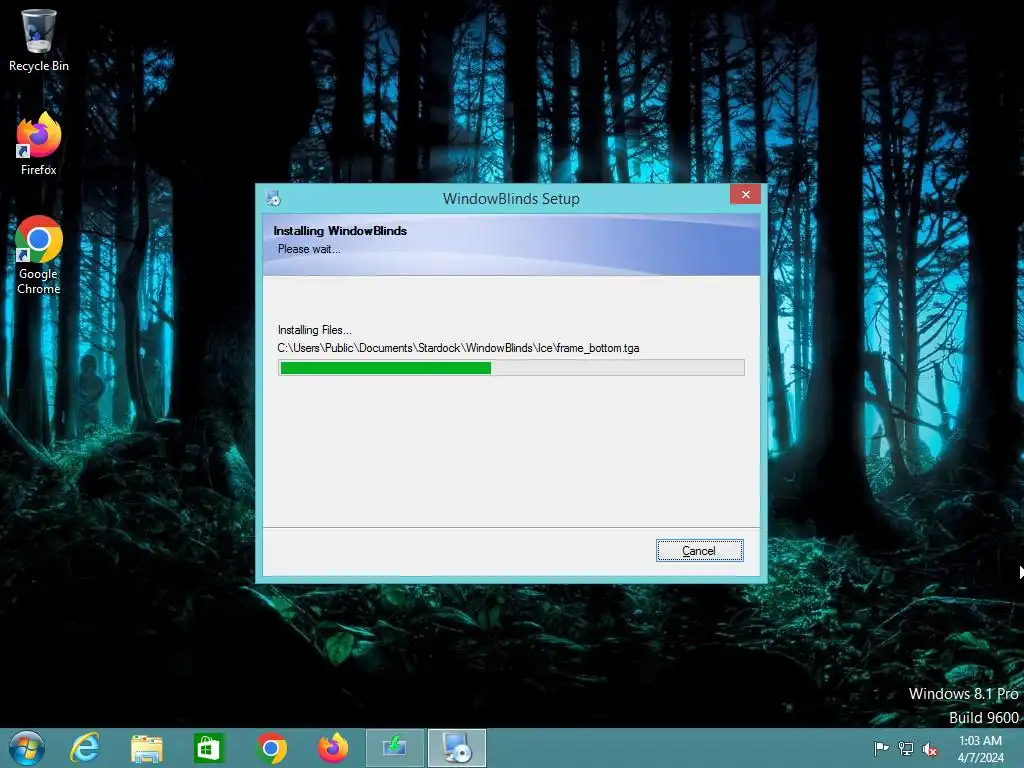Switch to the WindowBlinds Setup taskbar item

pyautogui.click(x=457, y=748)
